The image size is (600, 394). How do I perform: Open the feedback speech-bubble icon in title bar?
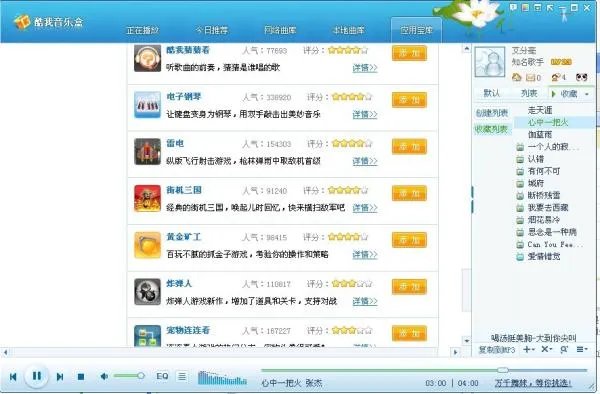(513, 7)
